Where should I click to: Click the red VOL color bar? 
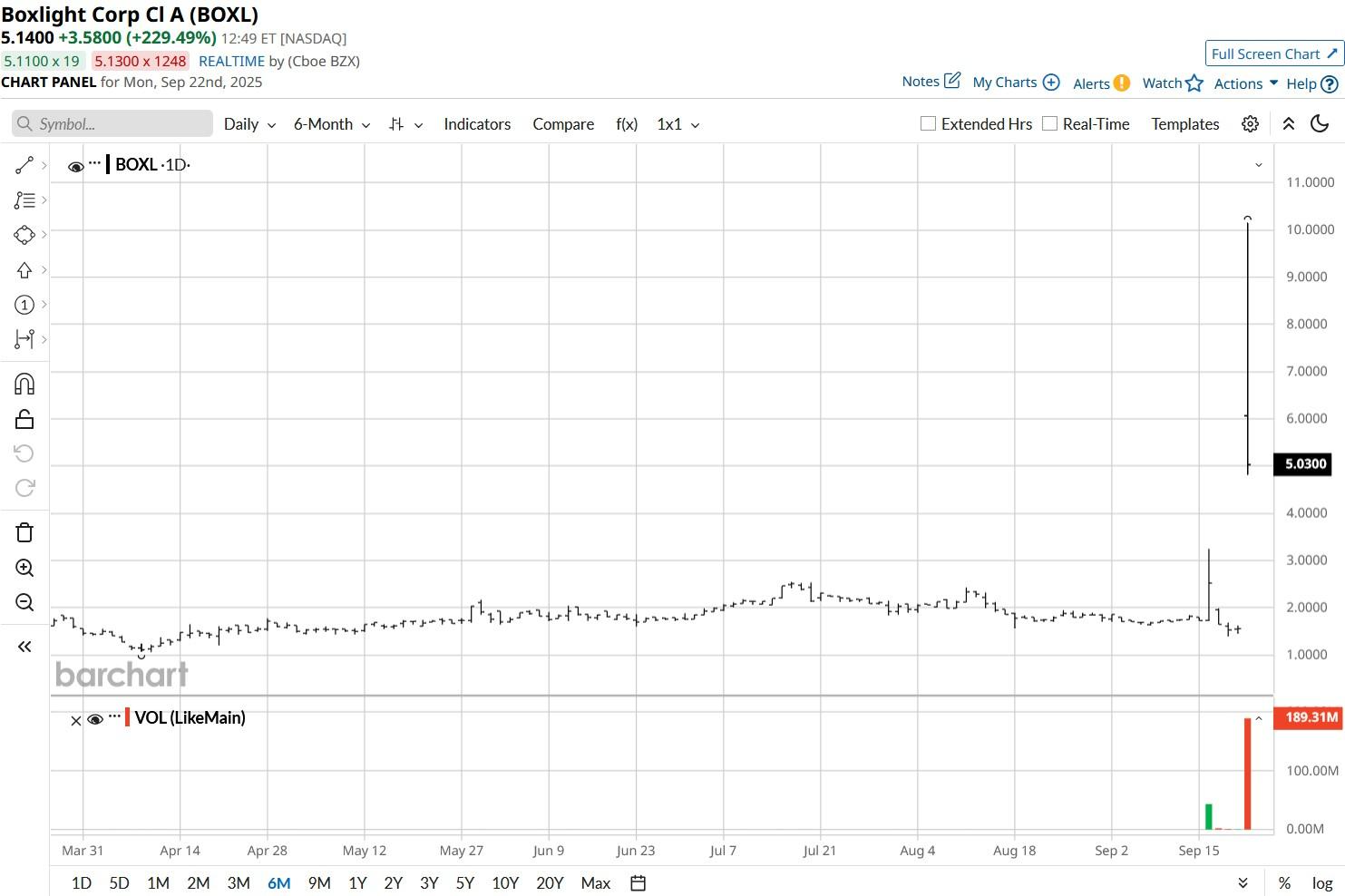click(128, 718)
